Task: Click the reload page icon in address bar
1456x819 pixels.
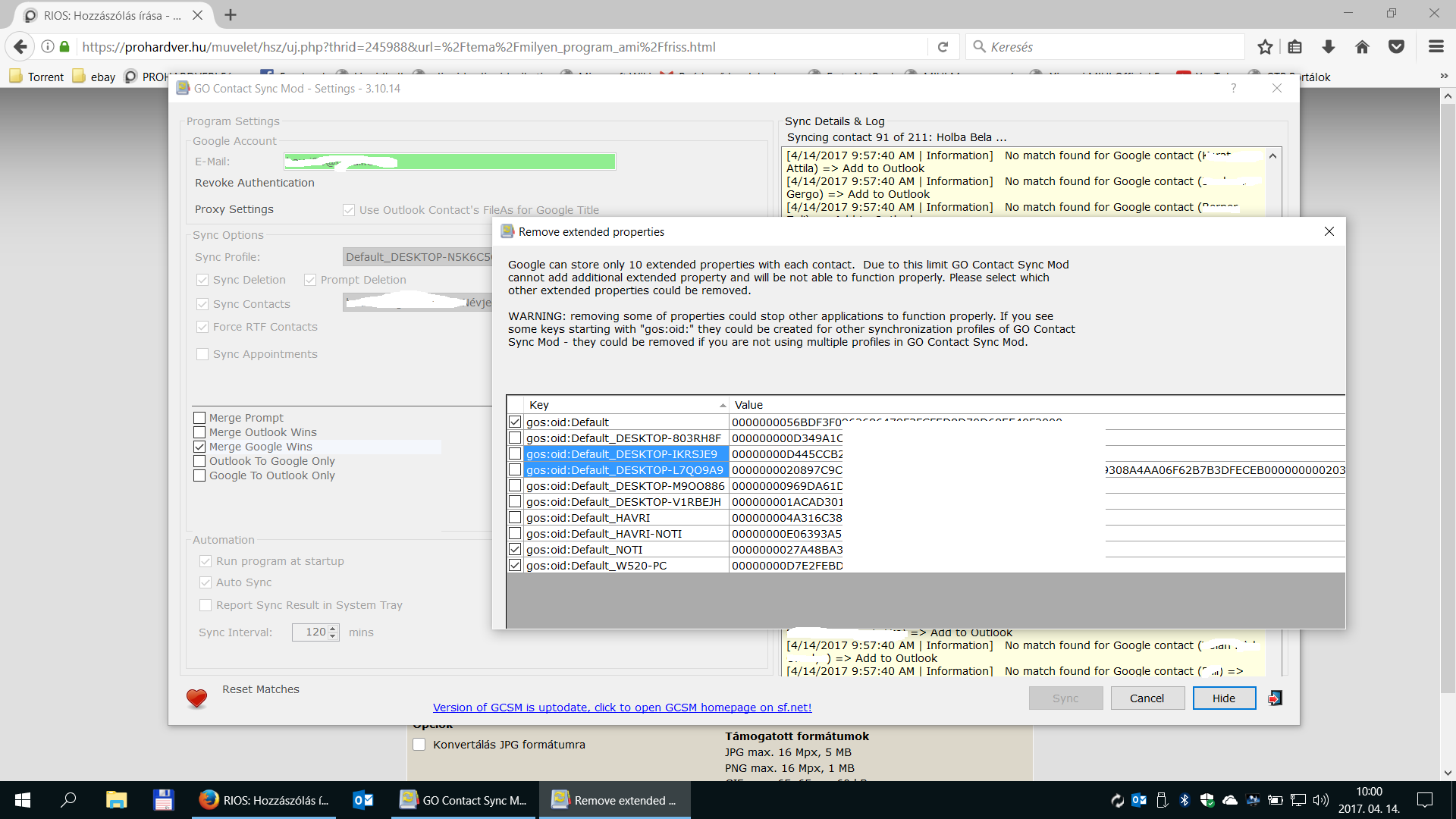Action: pos(943,47)
